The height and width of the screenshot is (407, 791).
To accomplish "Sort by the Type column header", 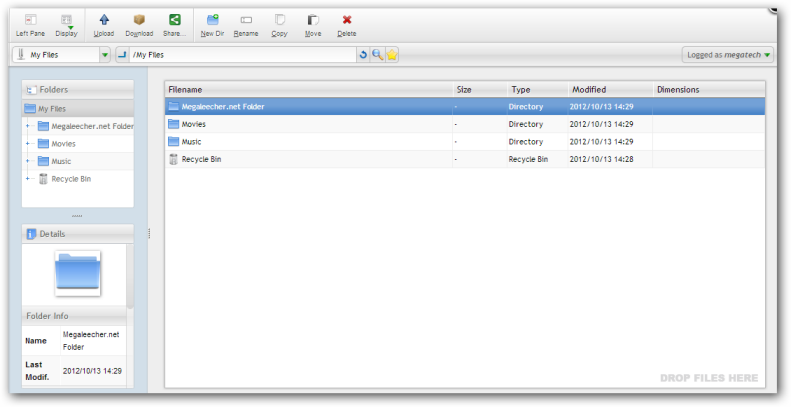I will 537,90.
